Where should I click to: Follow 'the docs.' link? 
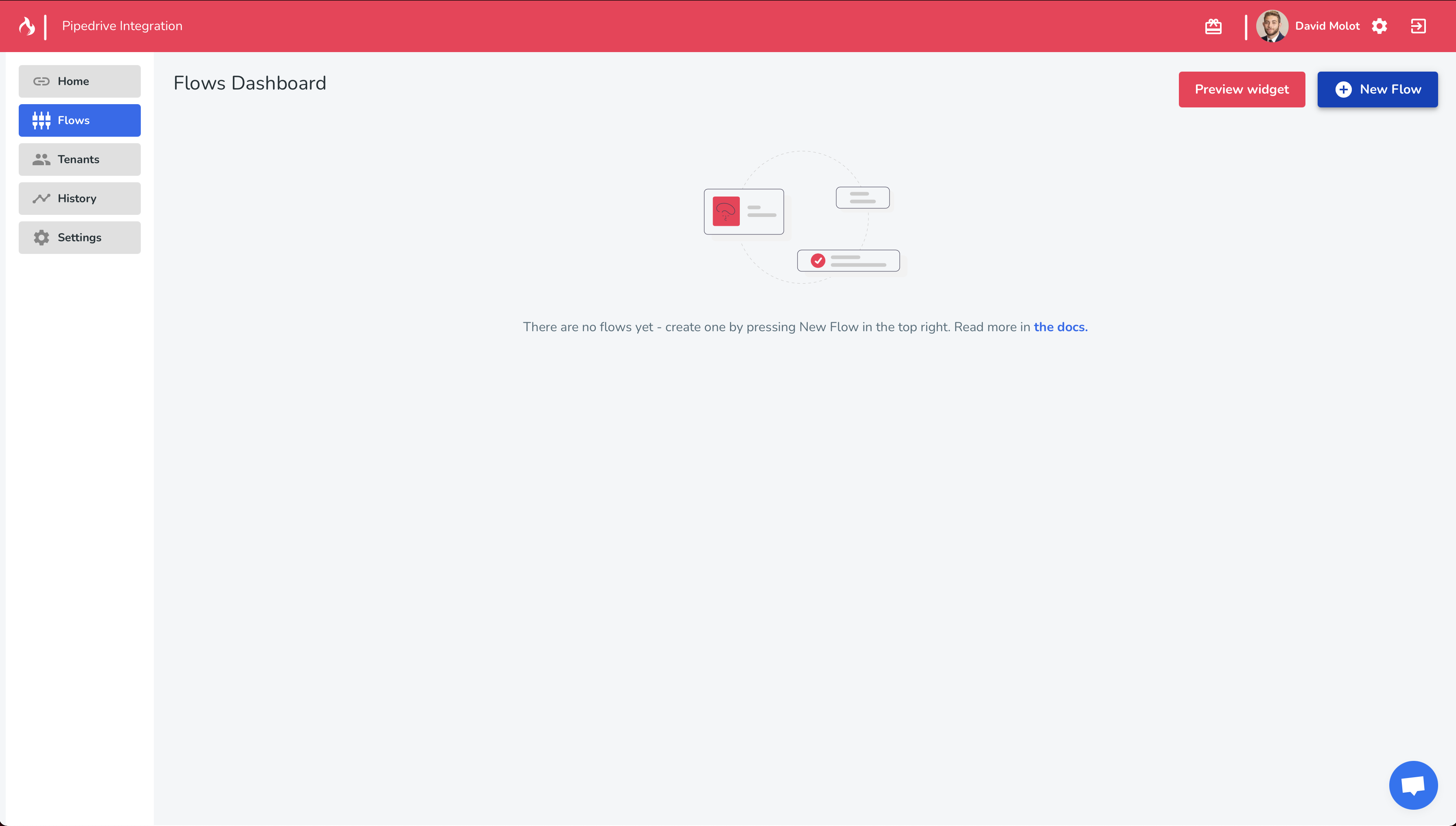click(1060, 327)
